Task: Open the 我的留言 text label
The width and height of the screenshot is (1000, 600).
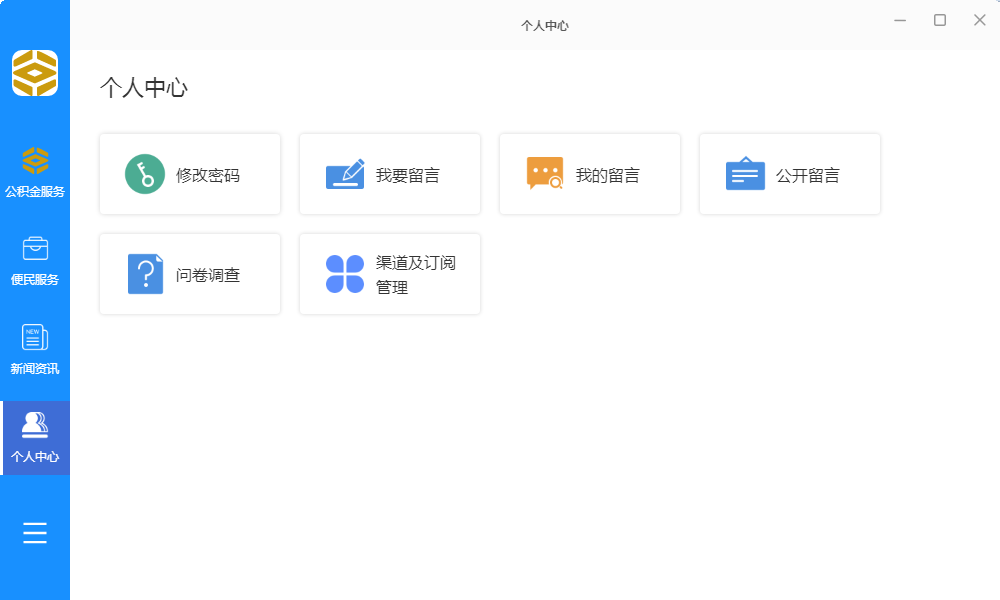Action: pos(608,175)
